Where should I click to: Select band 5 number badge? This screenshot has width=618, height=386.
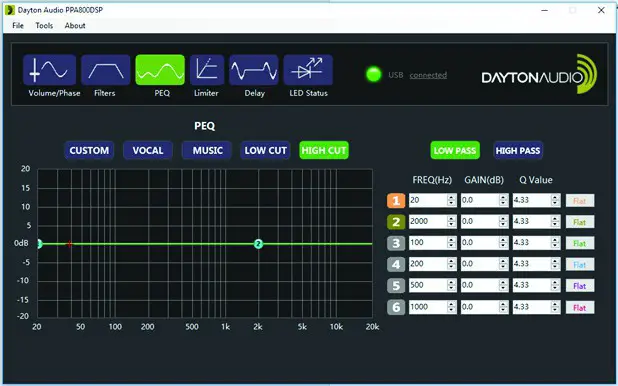click(x=396, y=285)
